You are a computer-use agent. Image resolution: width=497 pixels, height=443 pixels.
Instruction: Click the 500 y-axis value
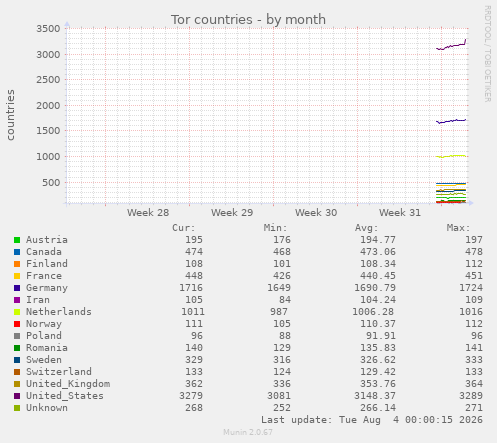[51, 183]
